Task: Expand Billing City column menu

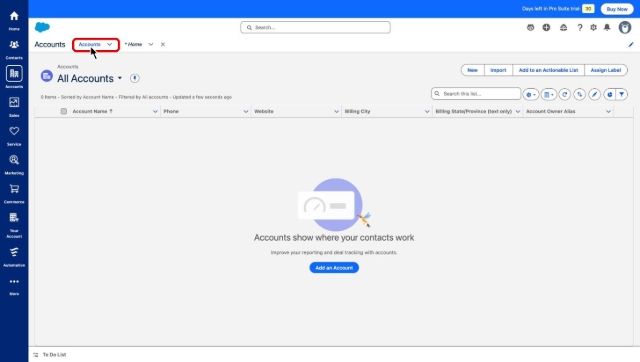Action: 427,111
